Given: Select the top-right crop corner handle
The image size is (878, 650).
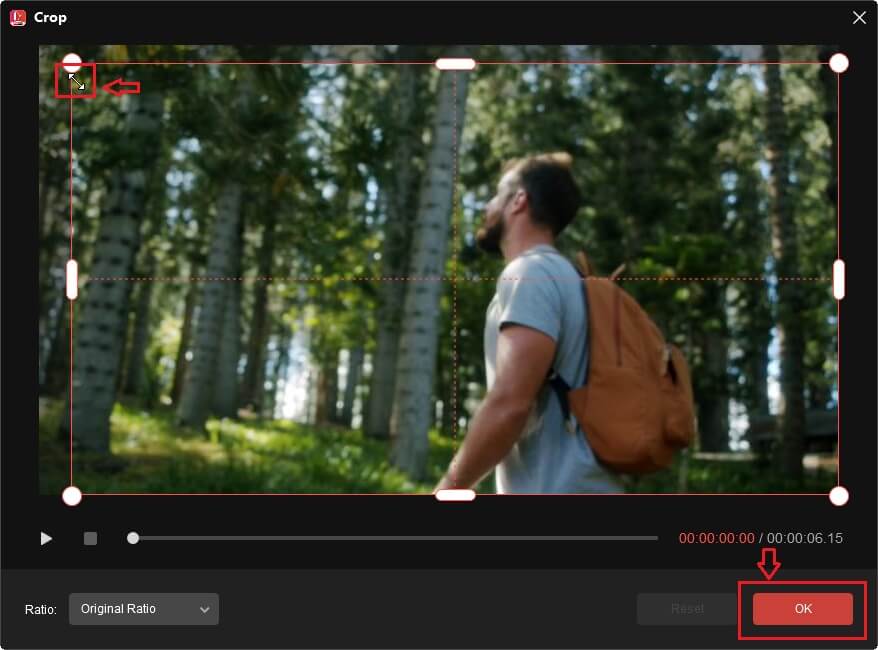Looking at the screenshot, I should click(838, 62).
